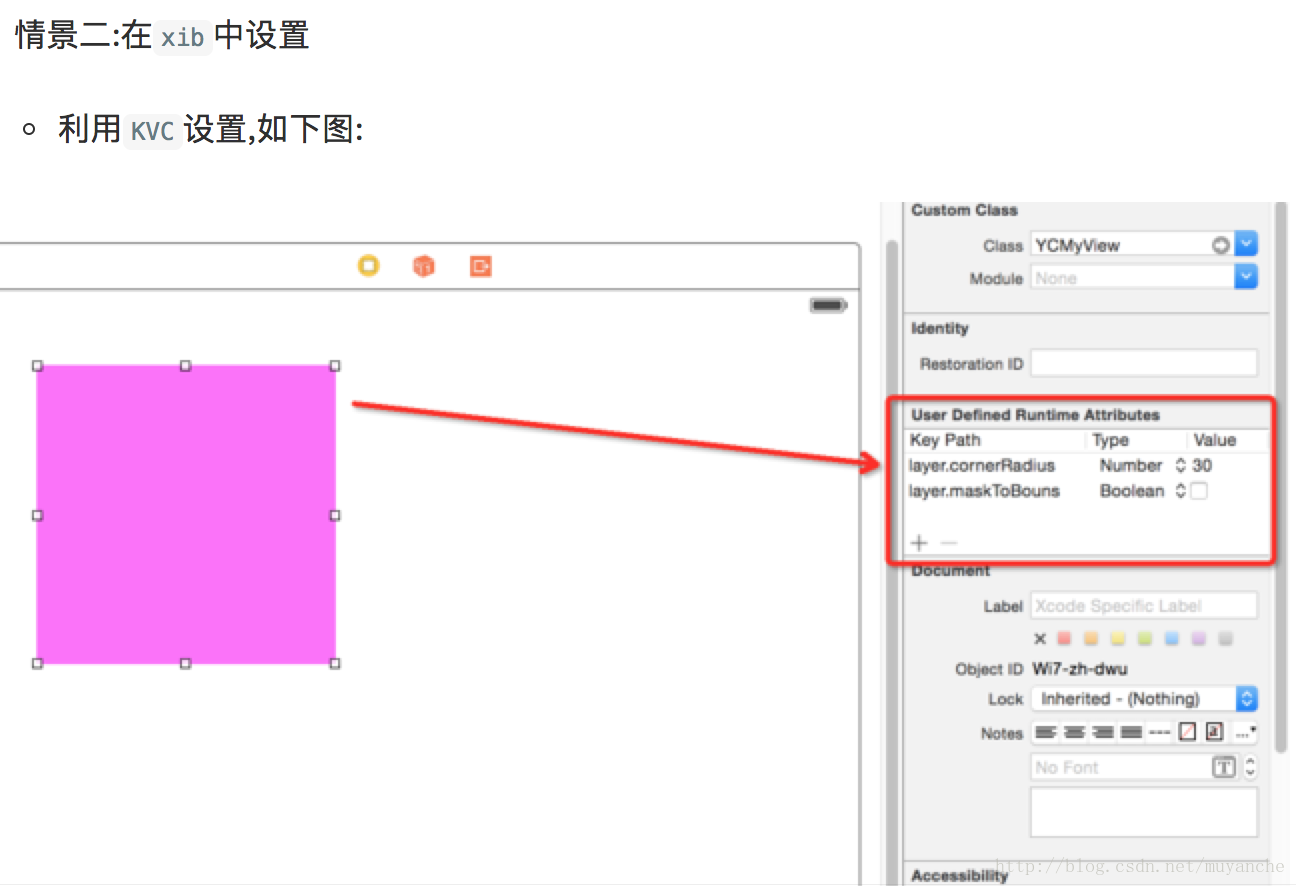The height and width of the screenshot is (886, 1296).
Task: Select the layer.cornerRadius key path row
Action: (981, 465)
